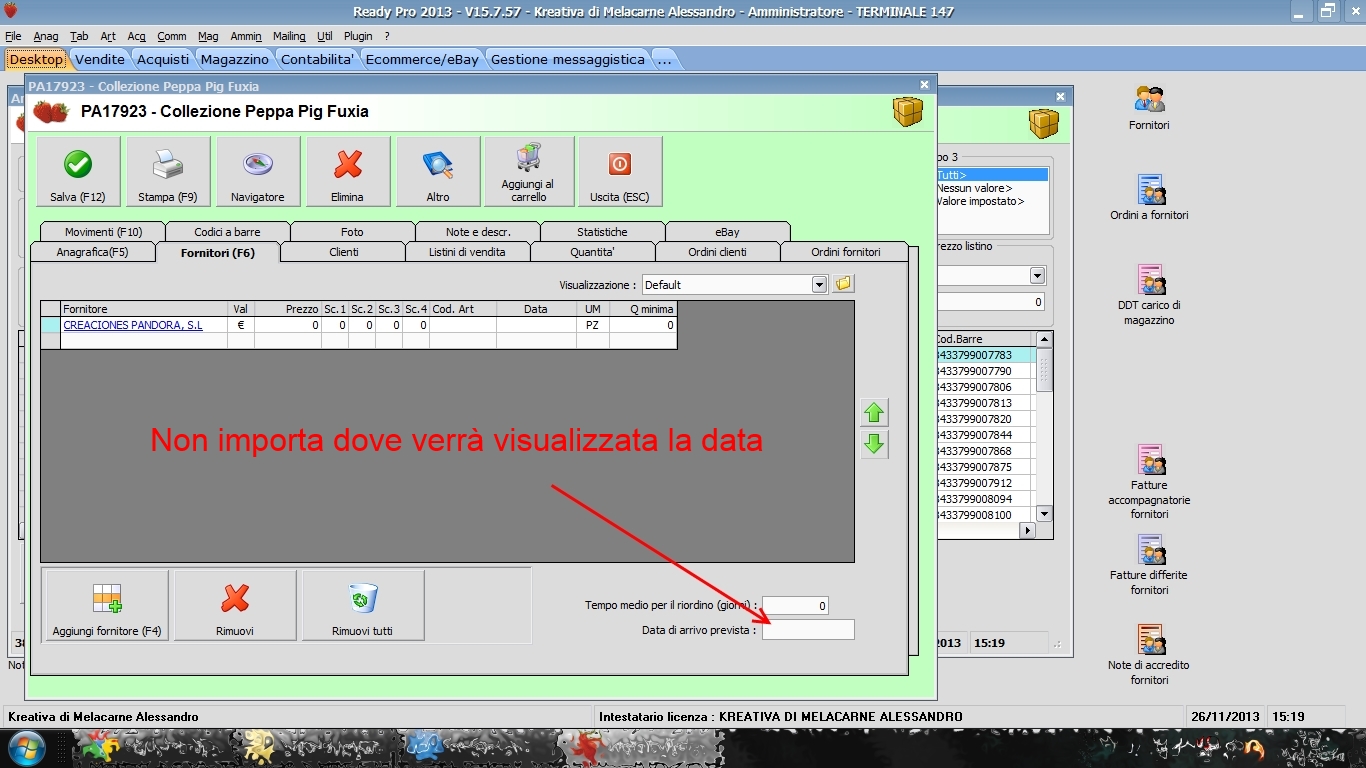Image resolution: width=1366 pixels, height=768 pixels.
Task: Switch to the Contabilita' main tab
Action: 317,59
